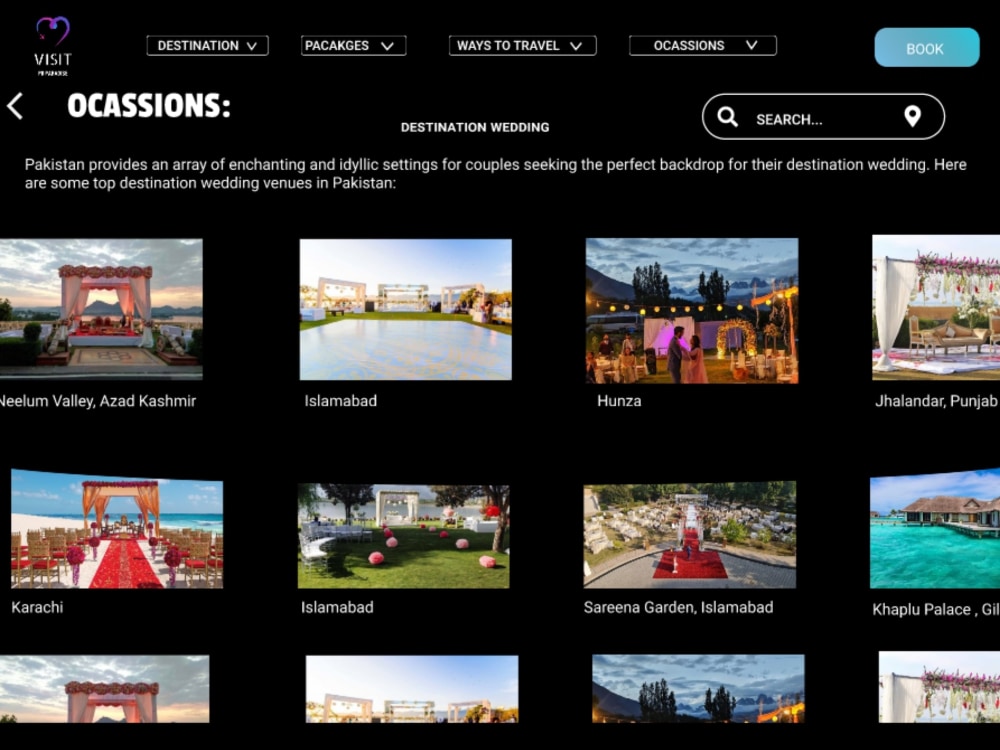Click the OCASSIONS: page heading
Screen dimensions: 1000x750
(x=149, y=106)
